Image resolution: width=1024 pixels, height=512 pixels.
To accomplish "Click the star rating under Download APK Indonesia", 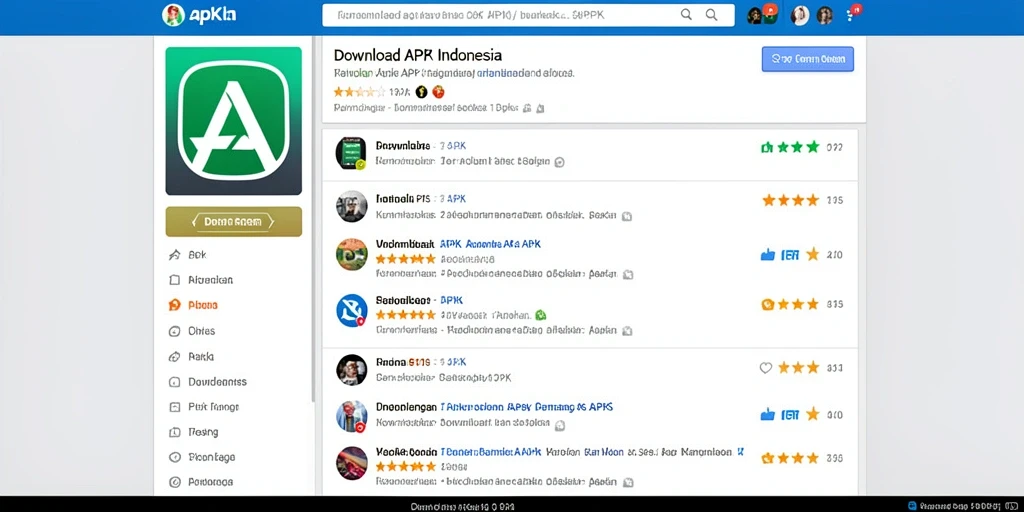I will pos(359,91).
